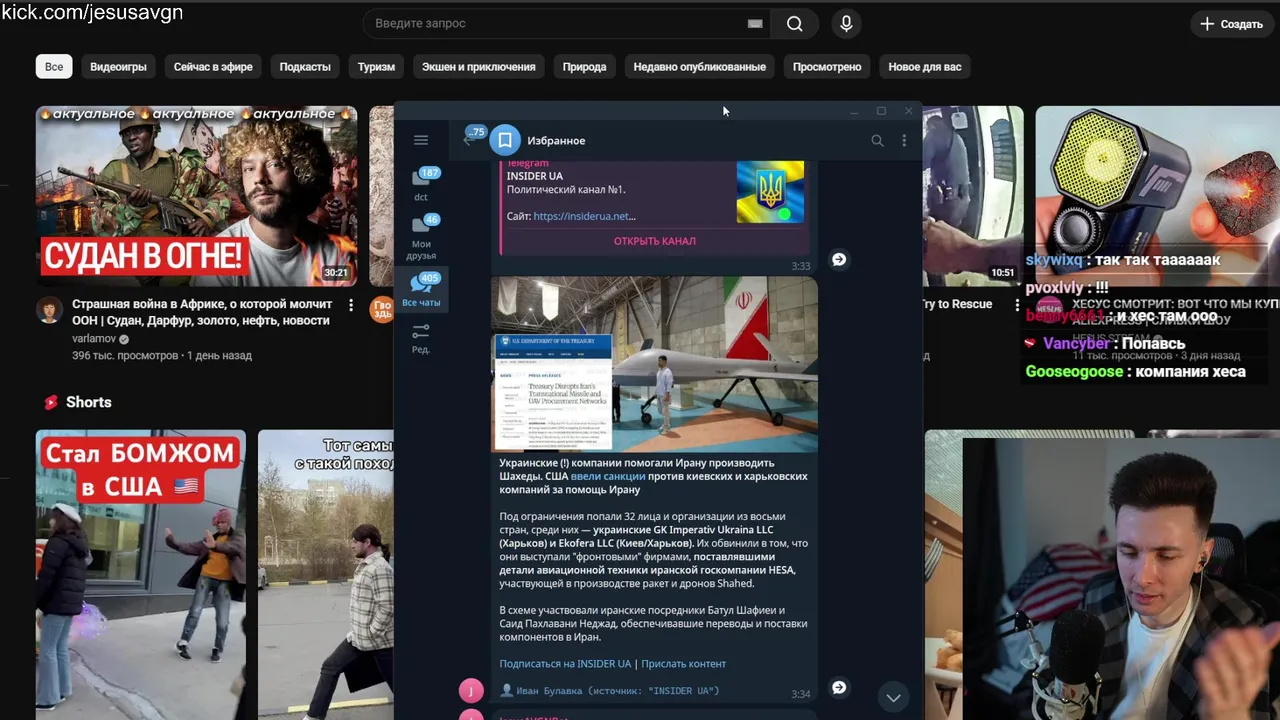Screen dimensions: 1280x720
Task: Select the Видеоигры filter chip
Action: [118, 67]
